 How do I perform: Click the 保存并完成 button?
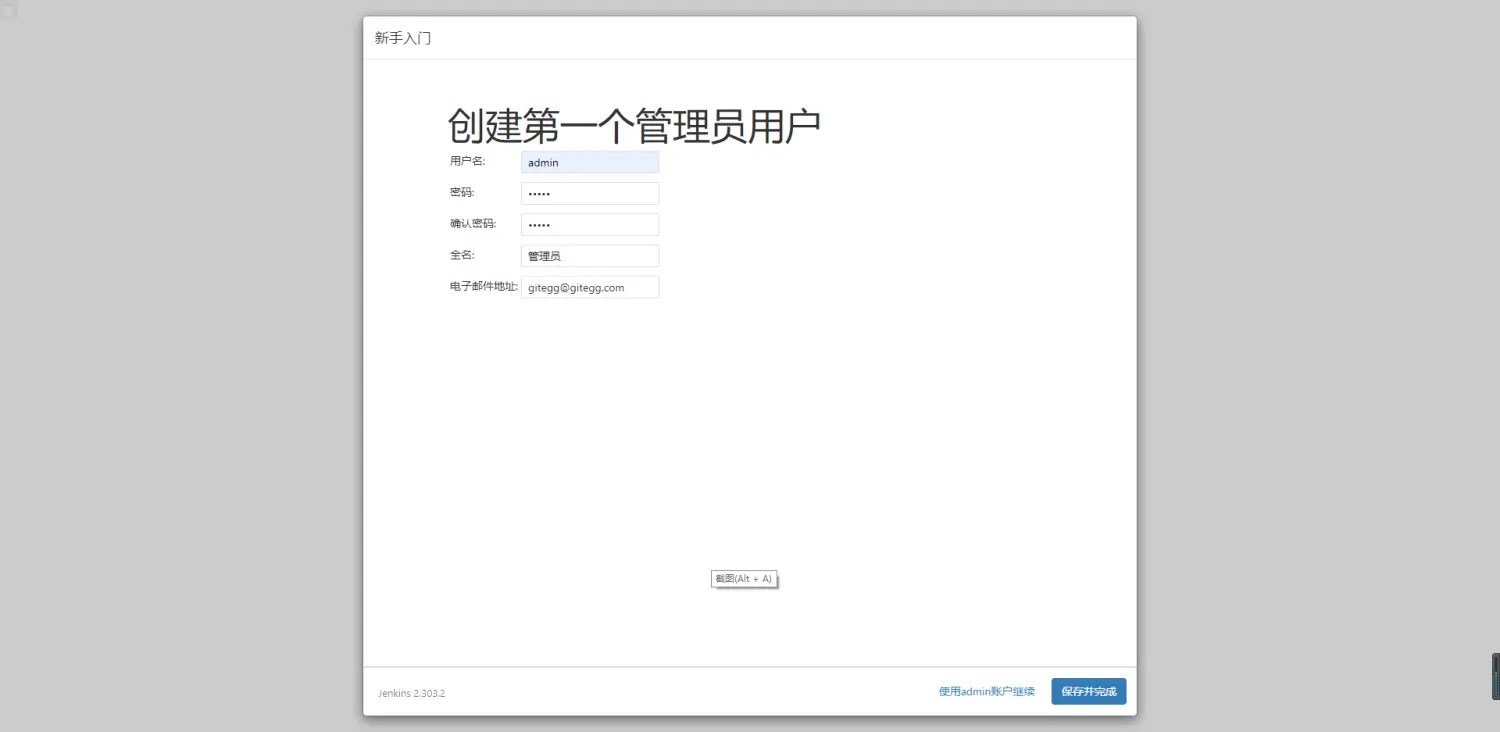(1089, 691)
